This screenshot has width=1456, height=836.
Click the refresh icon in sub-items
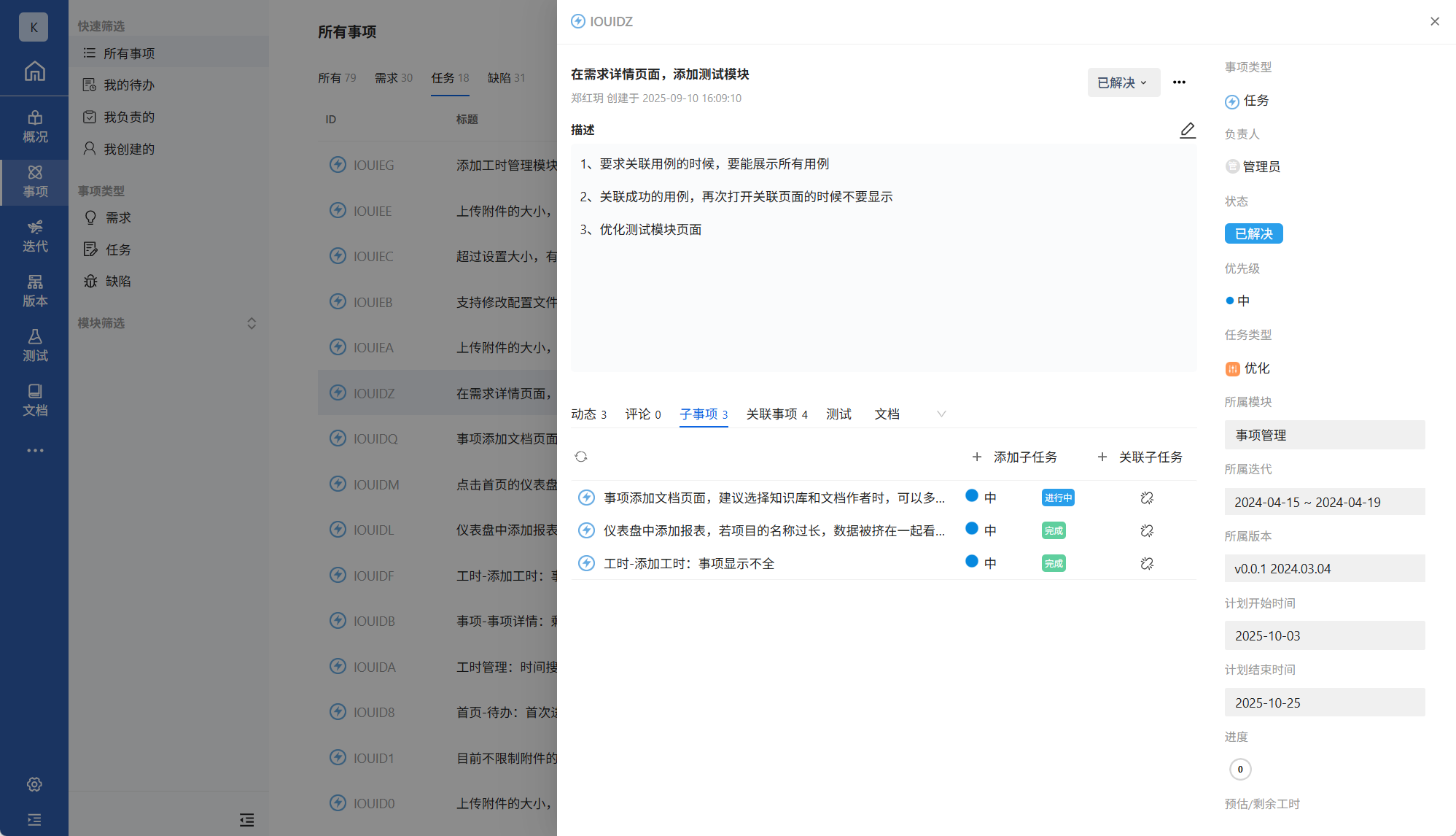580,457
